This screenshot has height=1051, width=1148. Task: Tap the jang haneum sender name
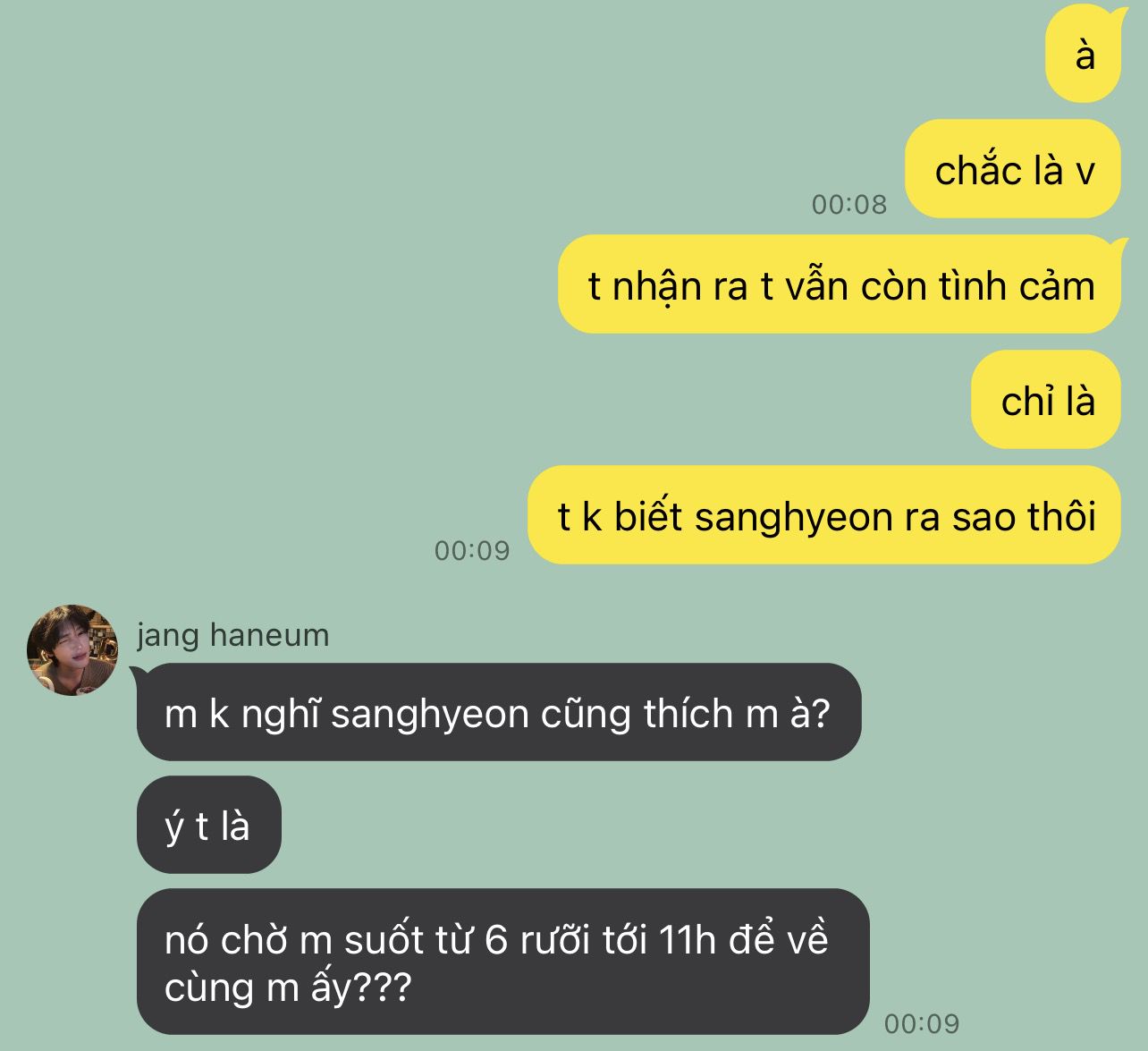coord(233,635)
